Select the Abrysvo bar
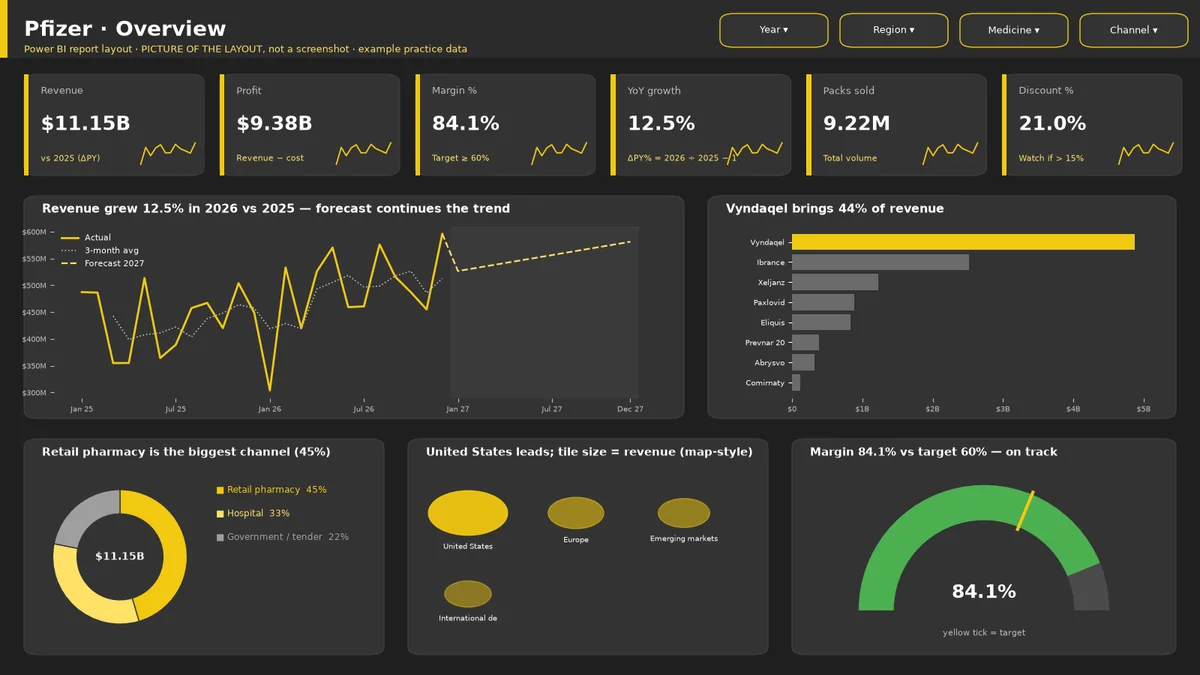This screenshot has width=1200, height=675. [x=803, y=362]
